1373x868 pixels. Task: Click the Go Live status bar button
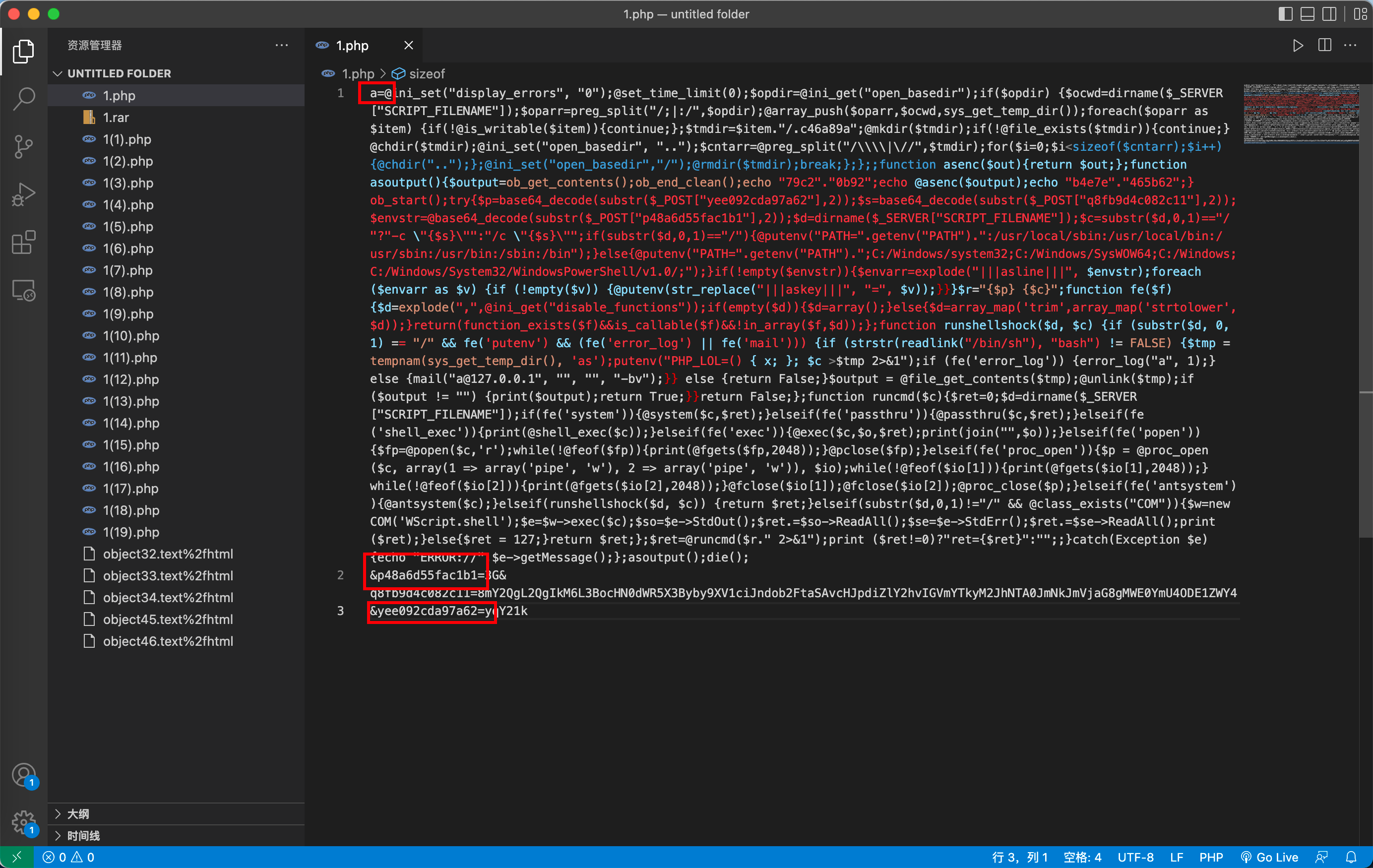1270,857
